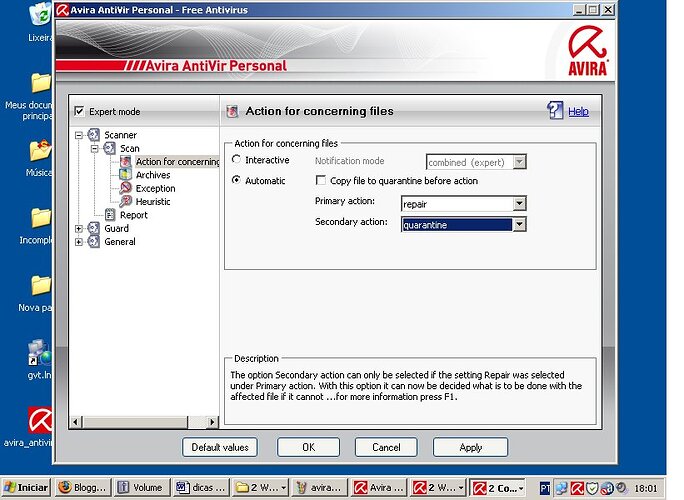Click the tree panel horizontal scrollbar
Image resolution: width=684 pixels, height=500 pixels.
point(145,422)
